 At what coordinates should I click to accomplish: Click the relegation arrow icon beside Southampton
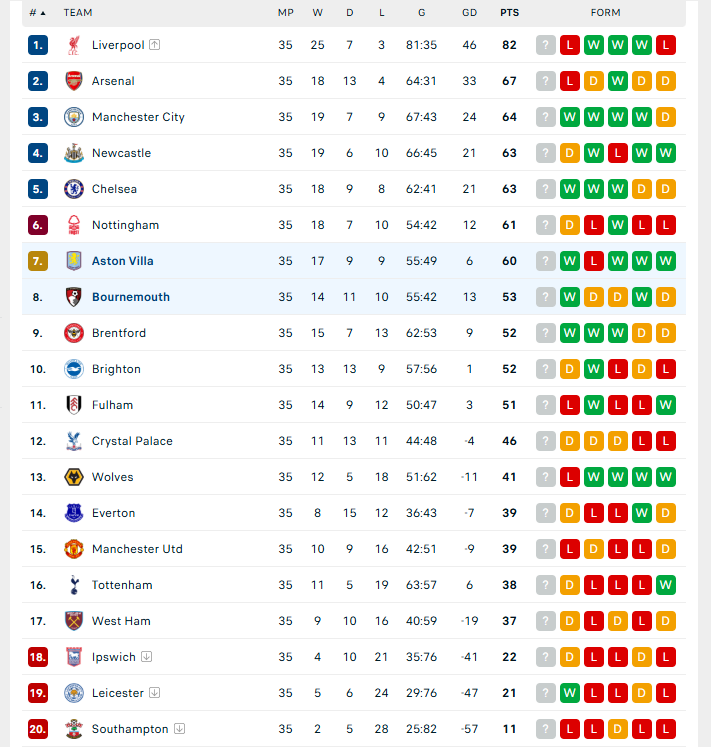click(179, 728)
